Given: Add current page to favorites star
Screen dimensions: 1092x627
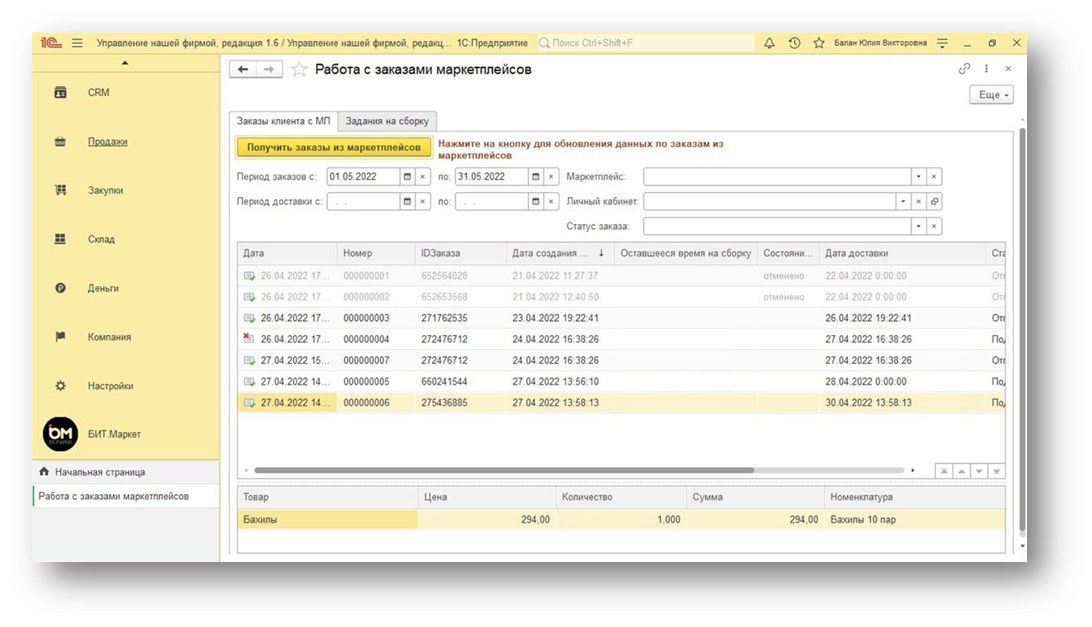Looking at the screenshot, I should click(299, 70).
